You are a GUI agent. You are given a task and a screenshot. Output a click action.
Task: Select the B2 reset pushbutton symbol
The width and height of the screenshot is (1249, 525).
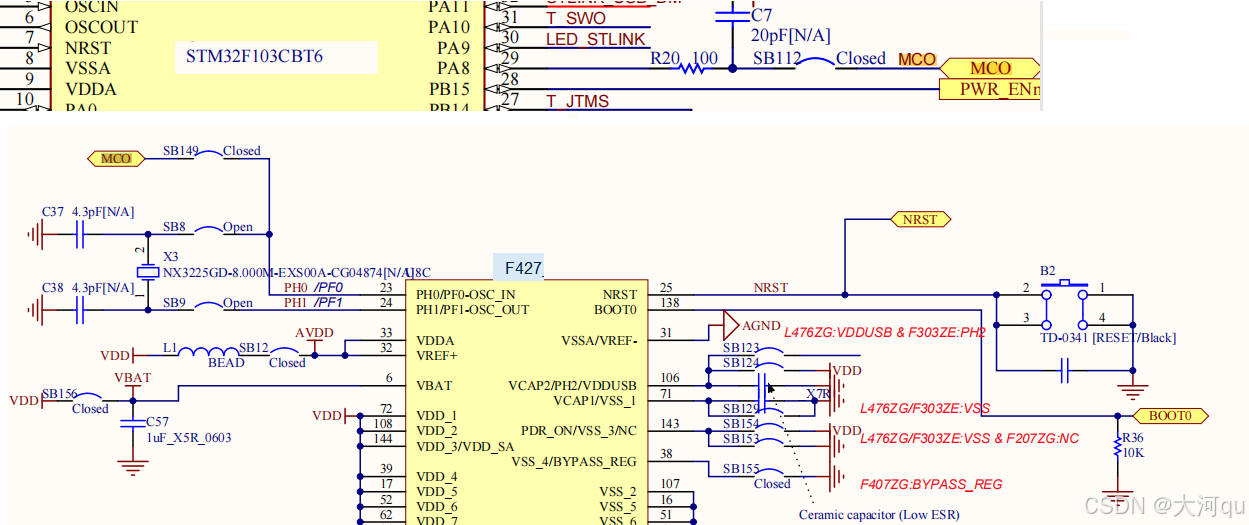[x=1064, y=304]
